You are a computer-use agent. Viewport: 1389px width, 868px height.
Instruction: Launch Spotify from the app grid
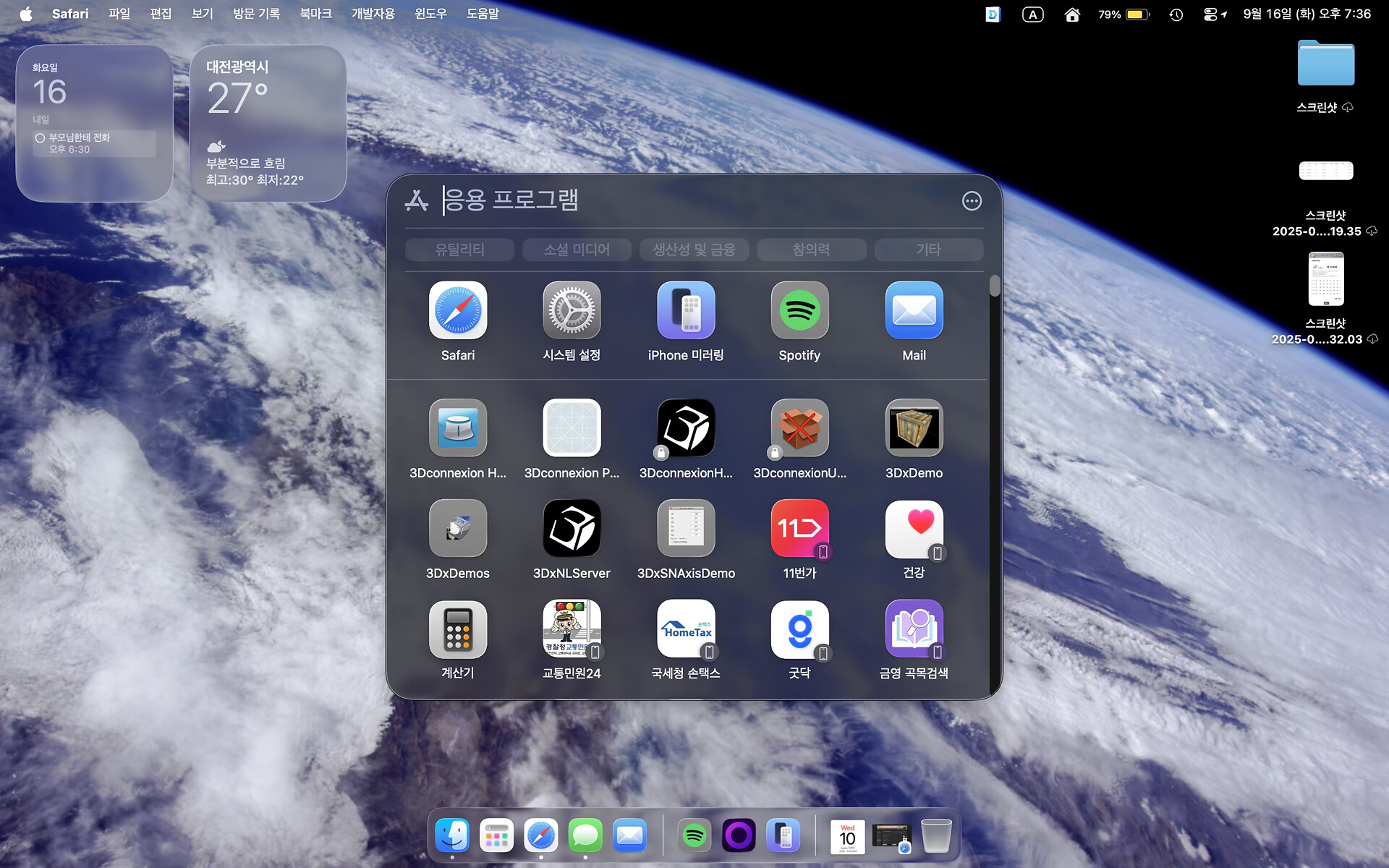(799, 311)
